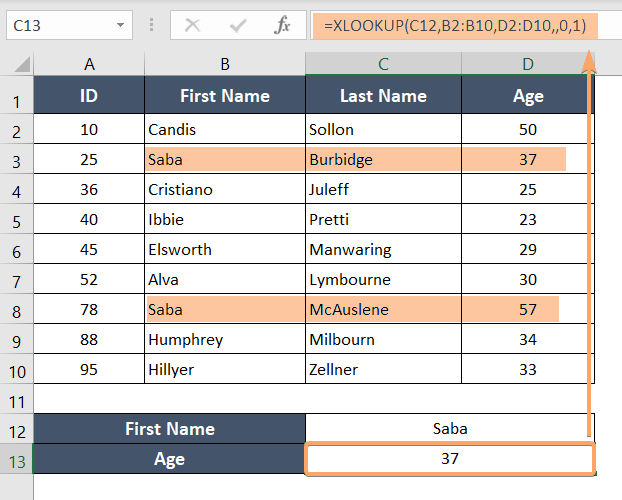
Task: Select row 6 header
Action: pyautogui.click(x=16, y=249)
